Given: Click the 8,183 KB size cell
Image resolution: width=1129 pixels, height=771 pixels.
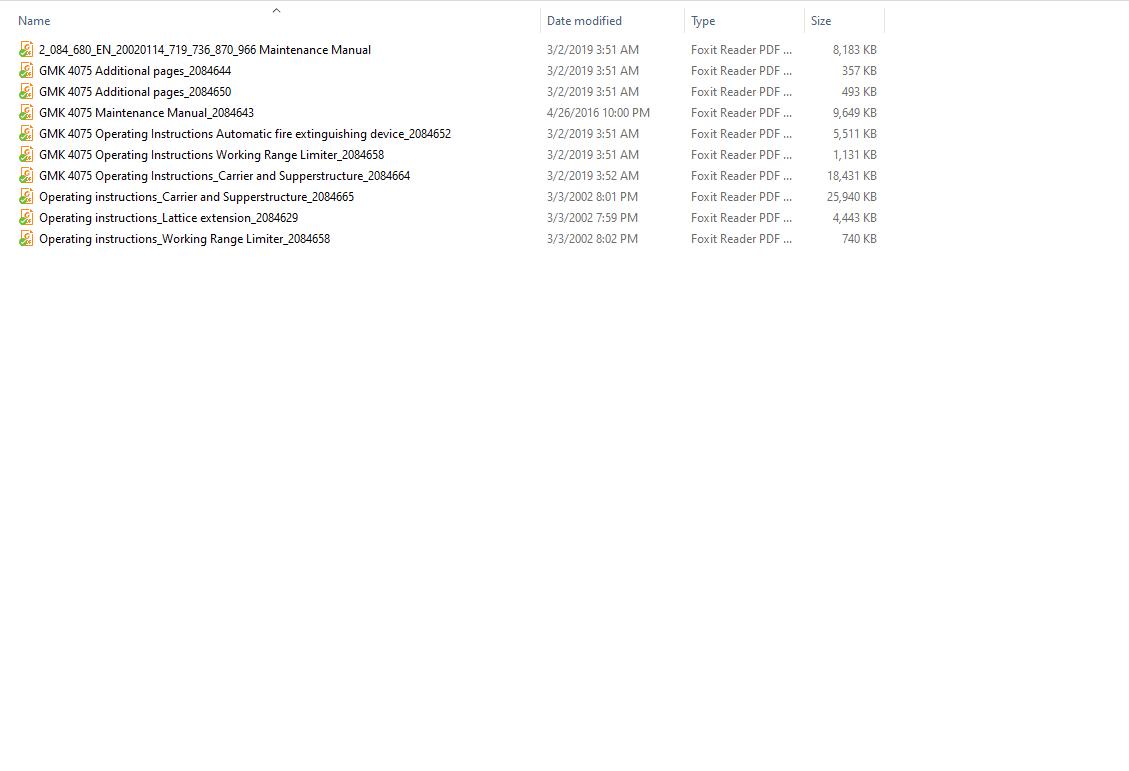Looking at the screenshot, I should pos(855,50).
